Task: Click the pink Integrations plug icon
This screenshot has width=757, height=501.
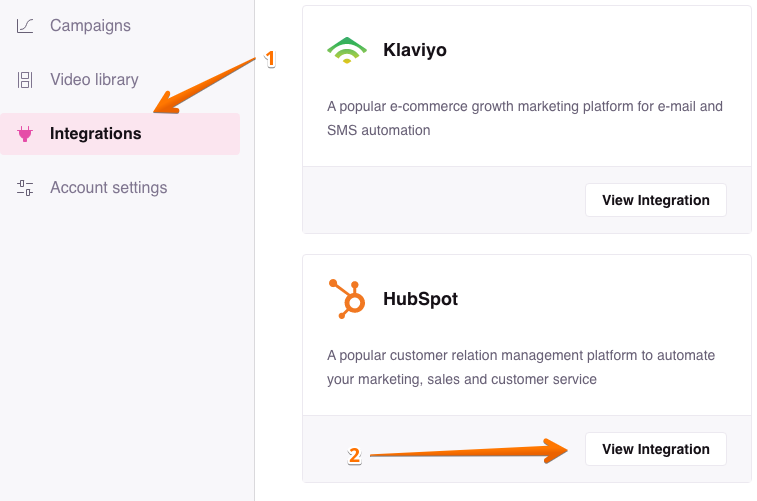Action: (25, 134)
